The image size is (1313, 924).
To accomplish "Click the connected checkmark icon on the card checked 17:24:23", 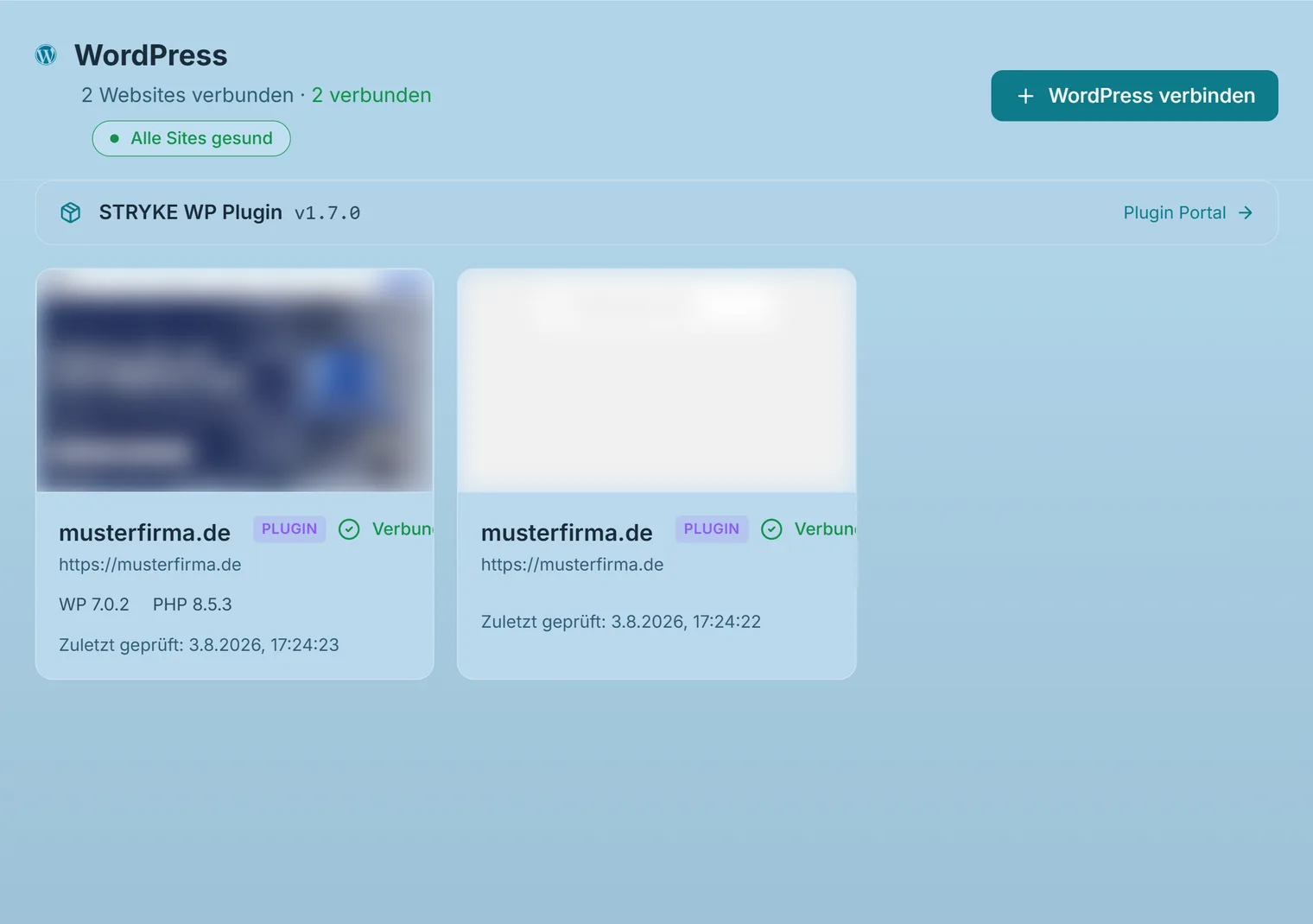I will tap(349, 529).
